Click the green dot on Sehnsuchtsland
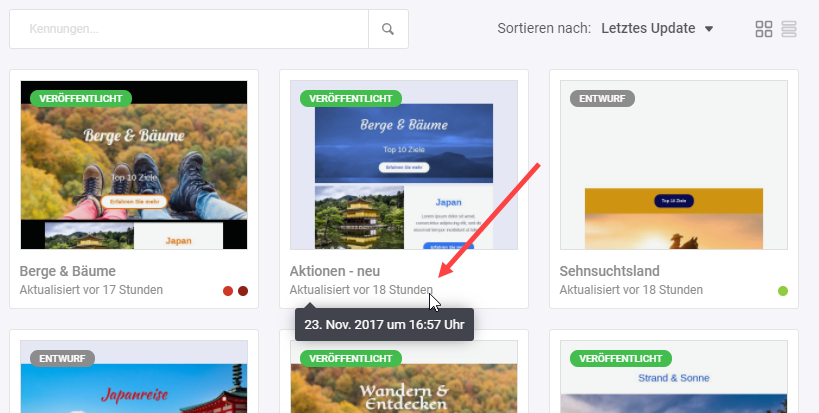Screen dimensions: 819x413 782,291
